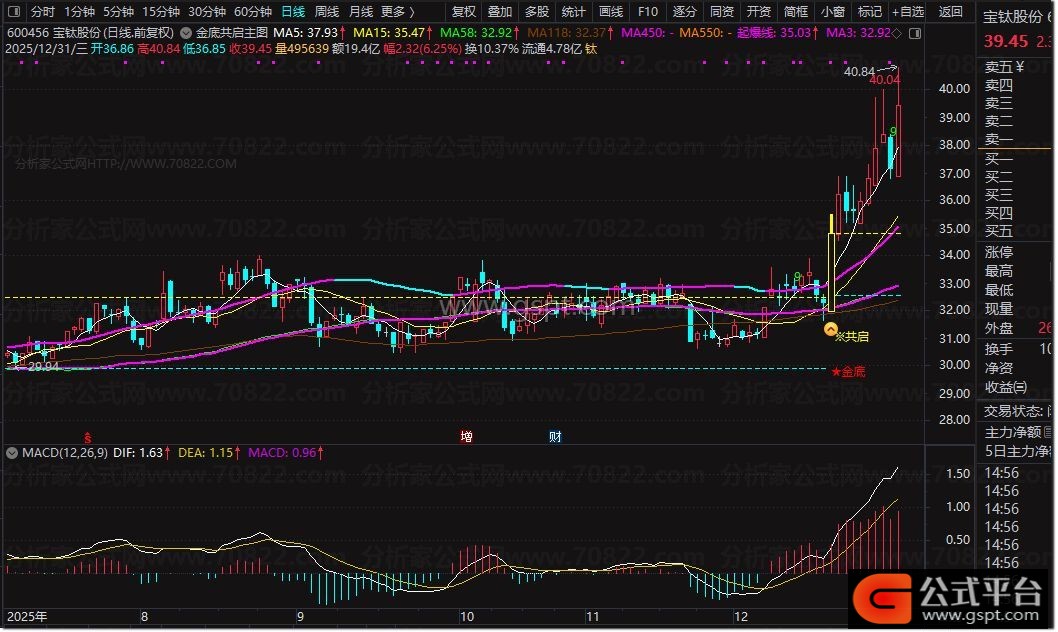
Task: Click the MACD indicator settings circle icon
Action: [11, 452]
